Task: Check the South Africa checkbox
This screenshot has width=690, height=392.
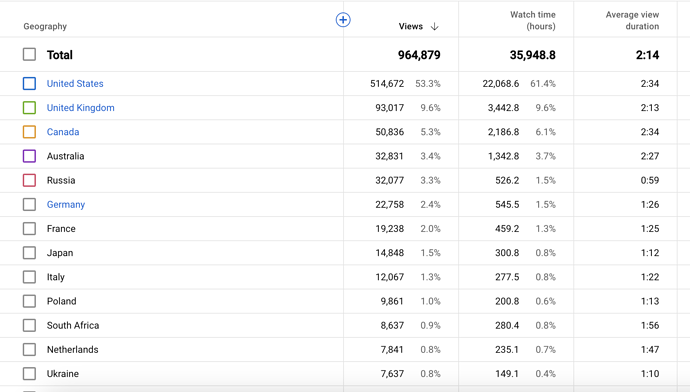Action: (x=29, y=326)
